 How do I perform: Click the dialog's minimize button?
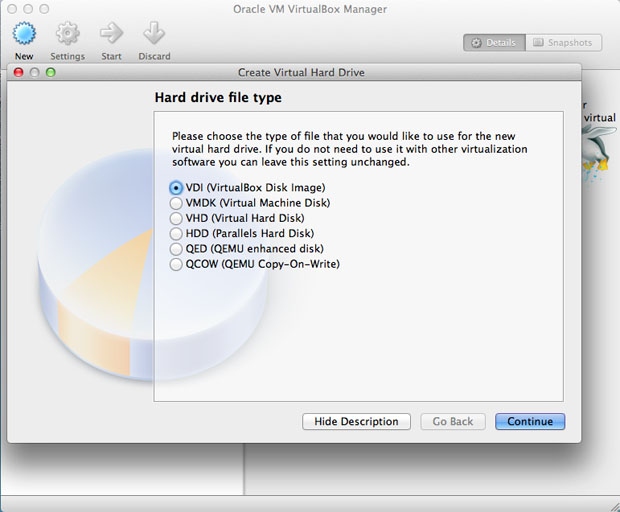click(34, 72)
